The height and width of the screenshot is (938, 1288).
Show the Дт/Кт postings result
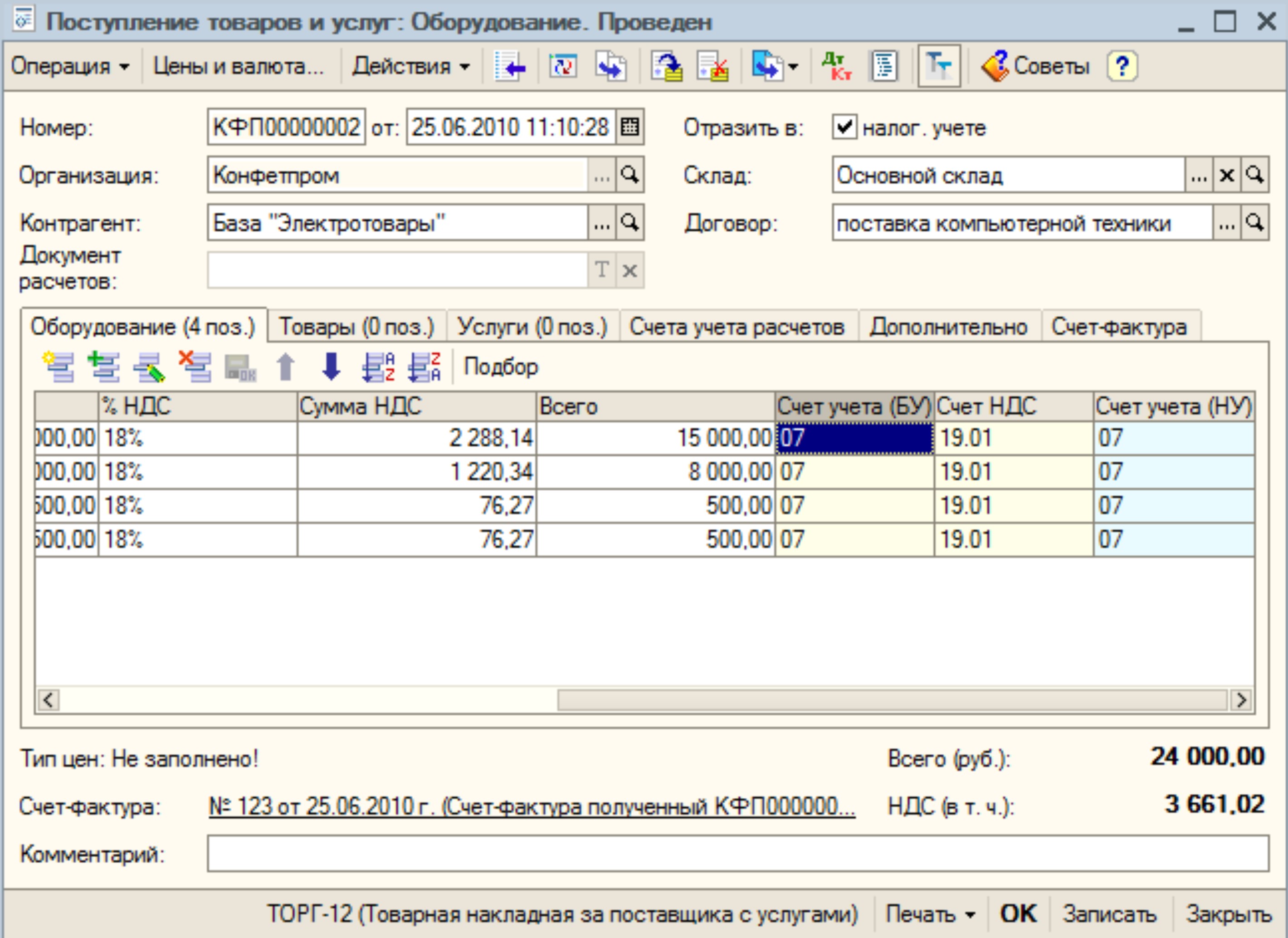[836, 67]
